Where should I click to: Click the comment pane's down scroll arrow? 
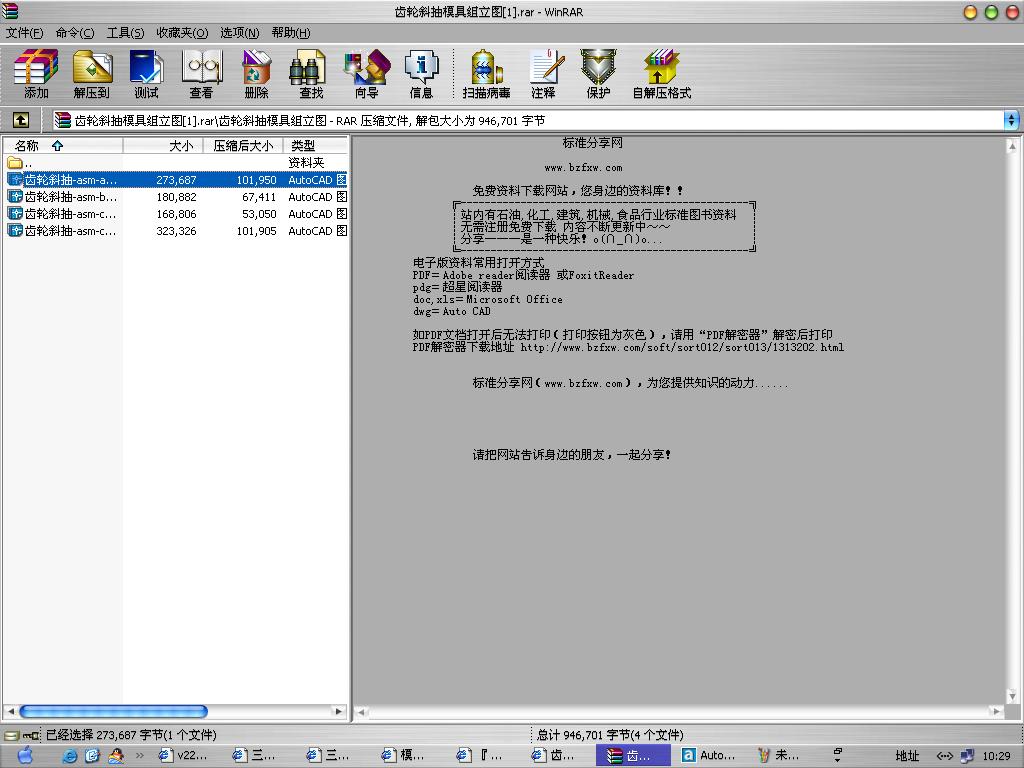(1012, 696)
